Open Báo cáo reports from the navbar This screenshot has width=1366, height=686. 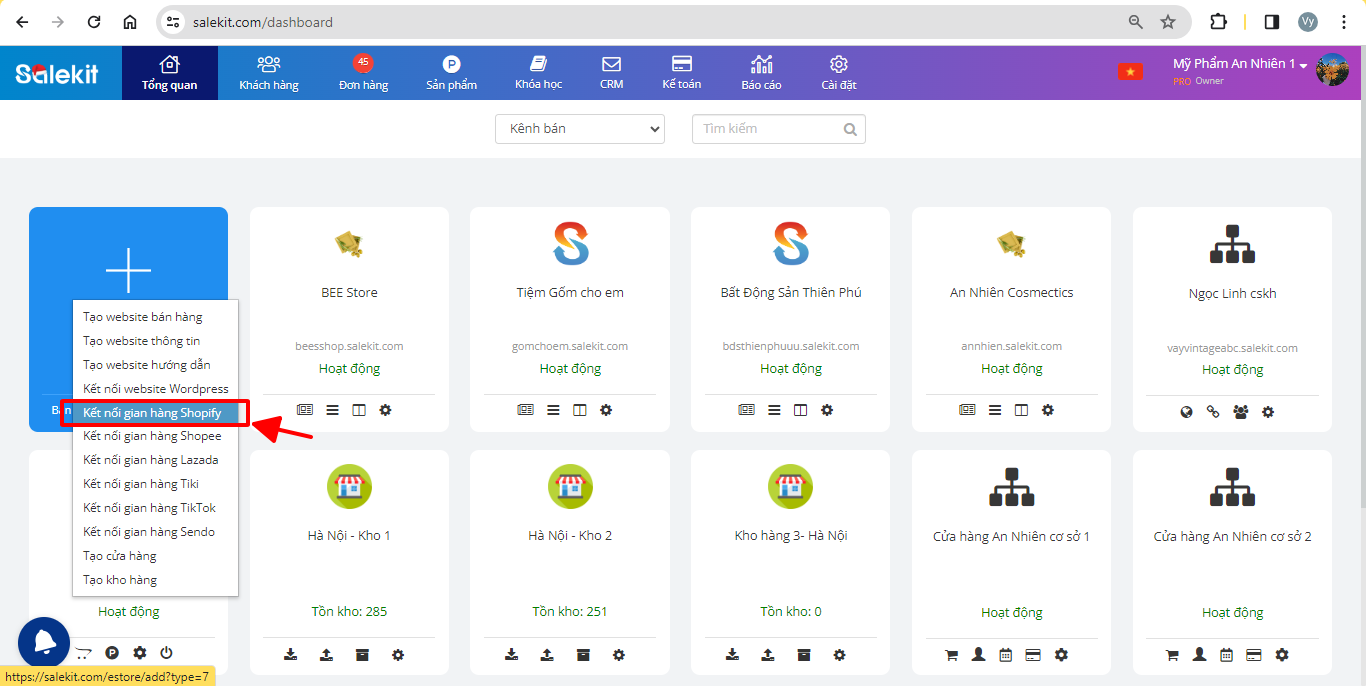[761, 73]
